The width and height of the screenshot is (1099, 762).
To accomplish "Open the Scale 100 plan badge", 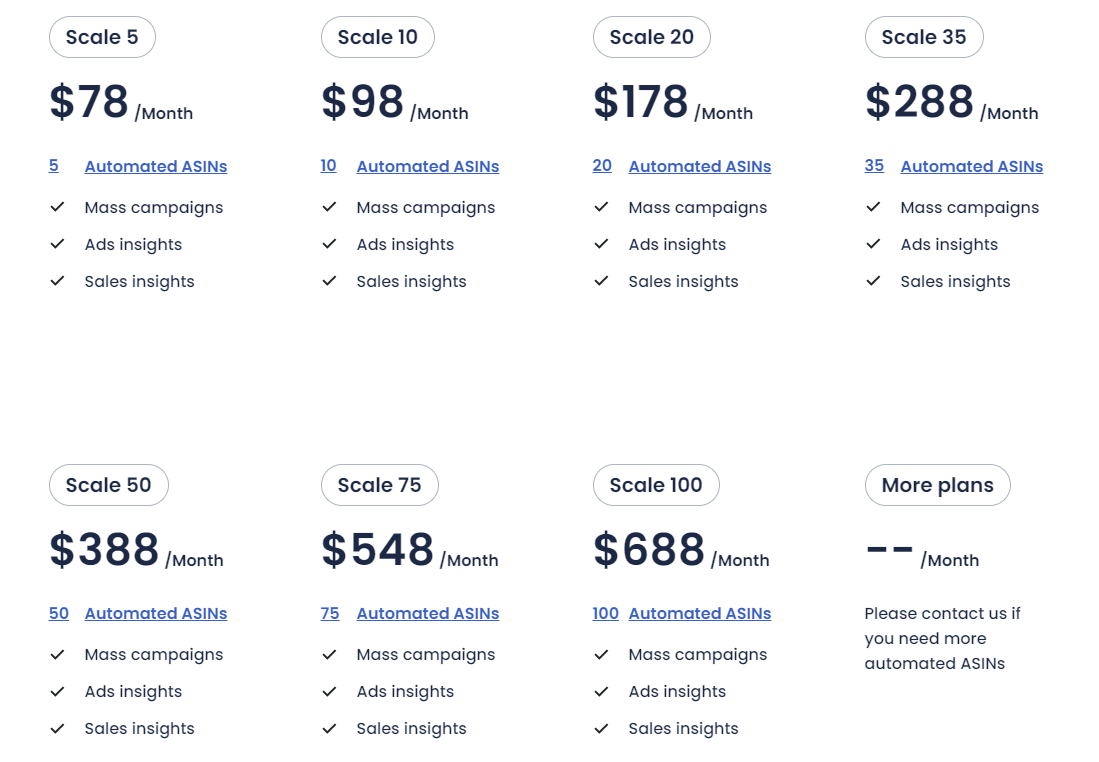I will [656, 485].
